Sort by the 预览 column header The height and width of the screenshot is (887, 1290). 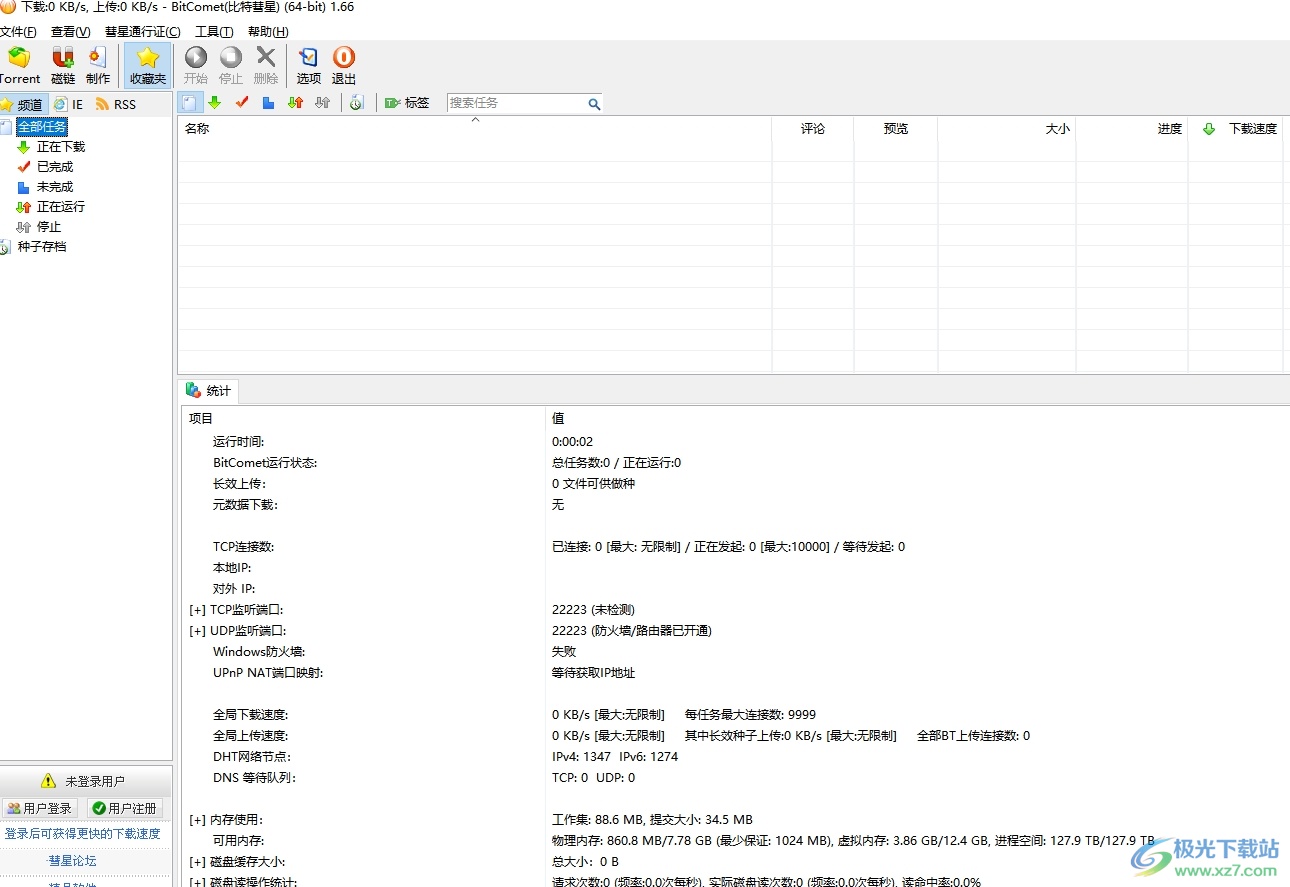tap(896, 128)
